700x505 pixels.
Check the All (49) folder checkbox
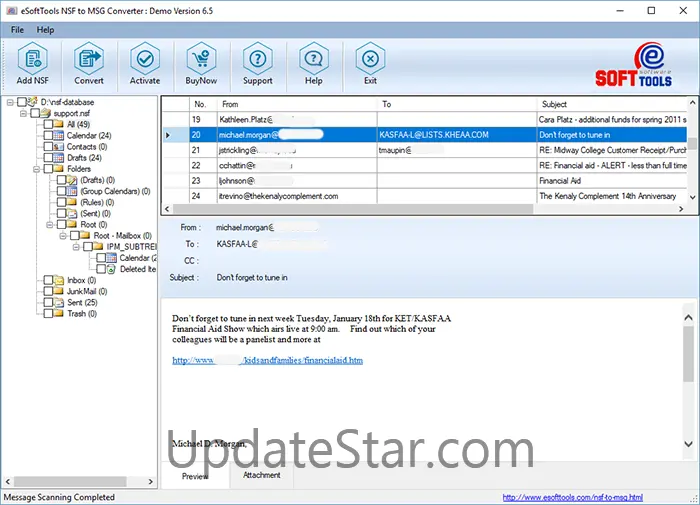[48, 124]
